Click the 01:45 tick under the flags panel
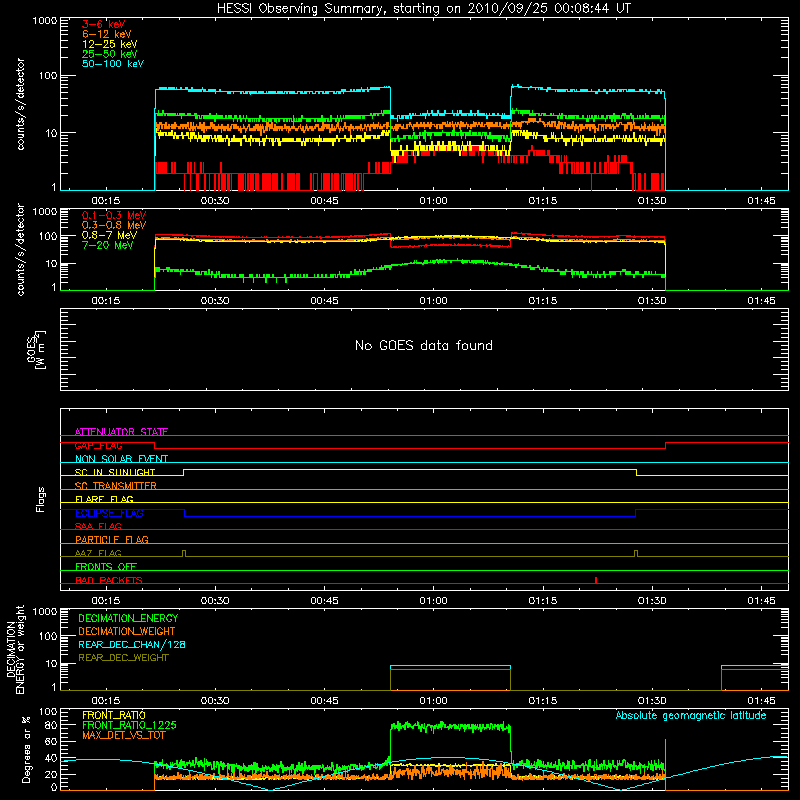This screenshot has height=800, width=800. pos(761,601)
